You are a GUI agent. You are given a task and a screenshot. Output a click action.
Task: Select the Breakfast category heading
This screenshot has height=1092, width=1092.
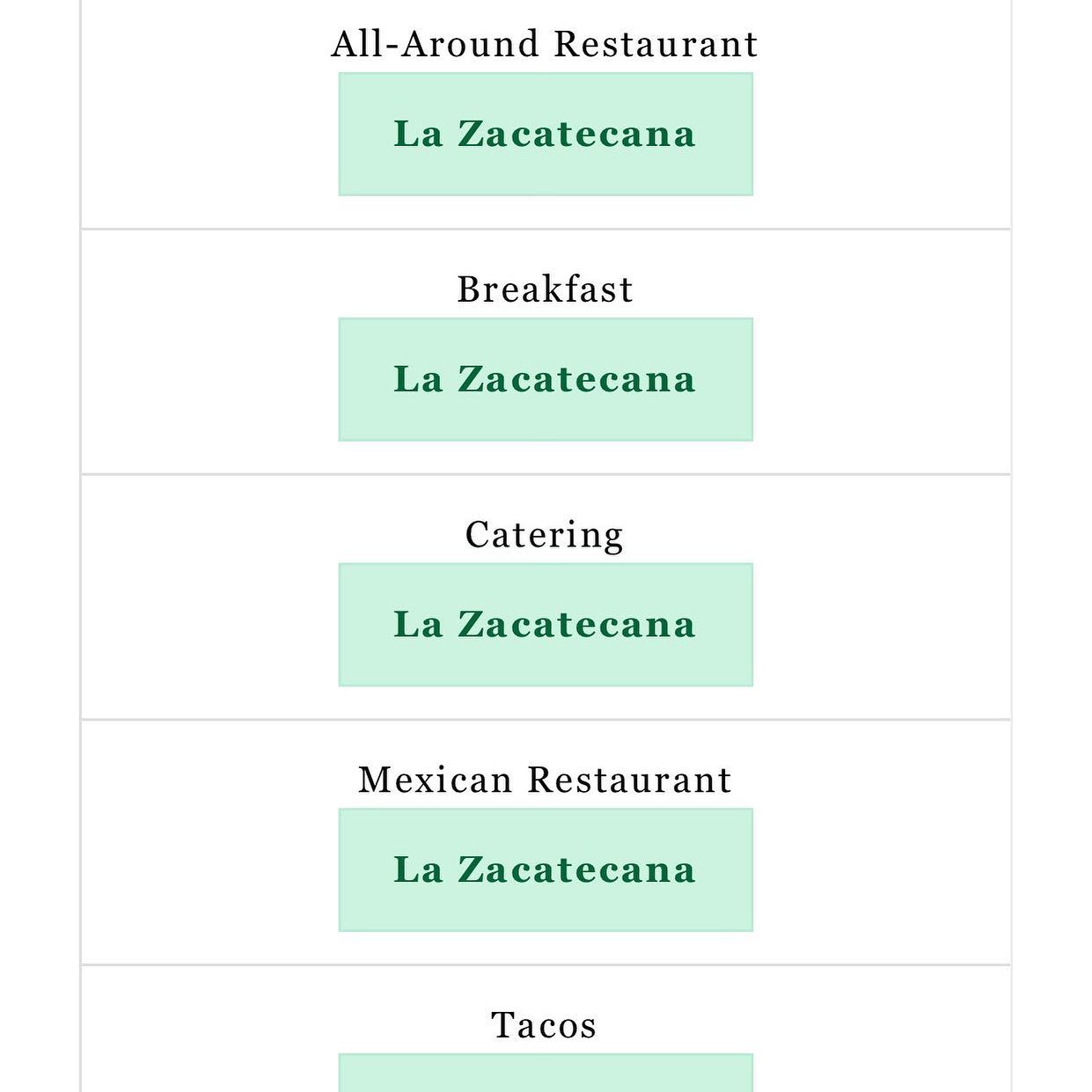click(x=545, y=289)
